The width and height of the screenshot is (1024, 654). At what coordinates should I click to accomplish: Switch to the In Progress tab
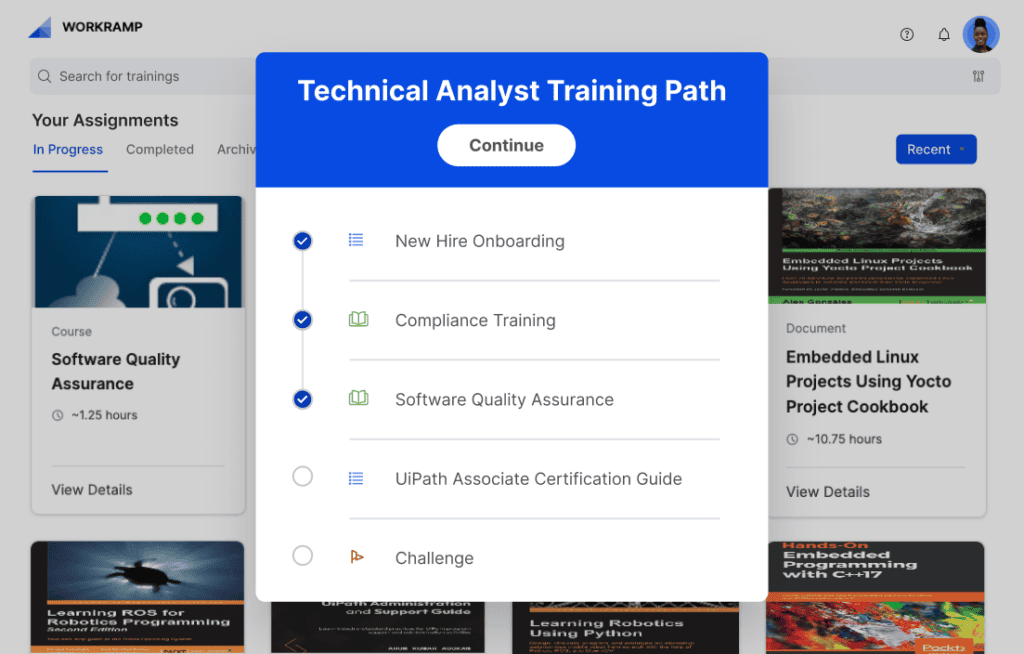[68, 150]
